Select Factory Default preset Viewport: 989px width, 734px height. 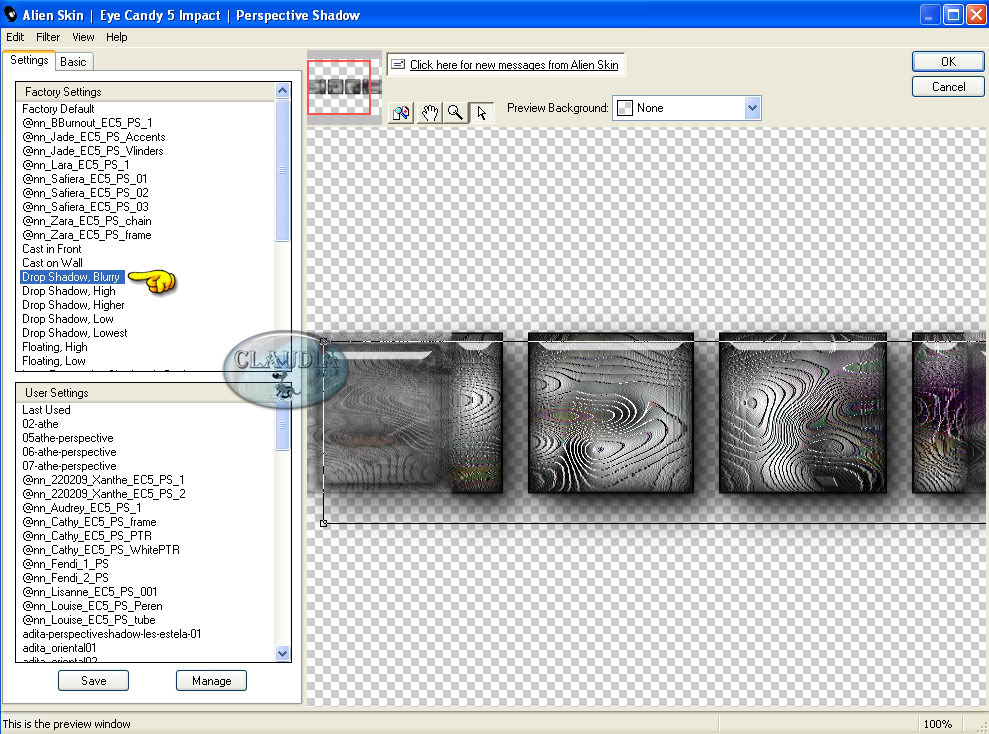point(58,108)
